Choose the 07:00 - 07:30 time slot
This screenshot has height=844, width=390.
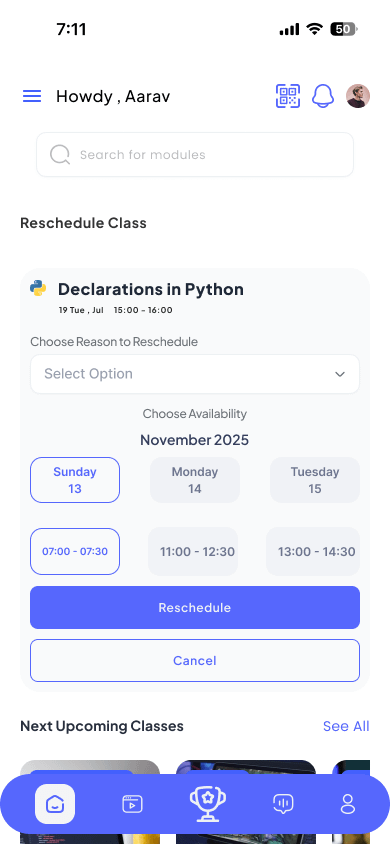(75, 552)
